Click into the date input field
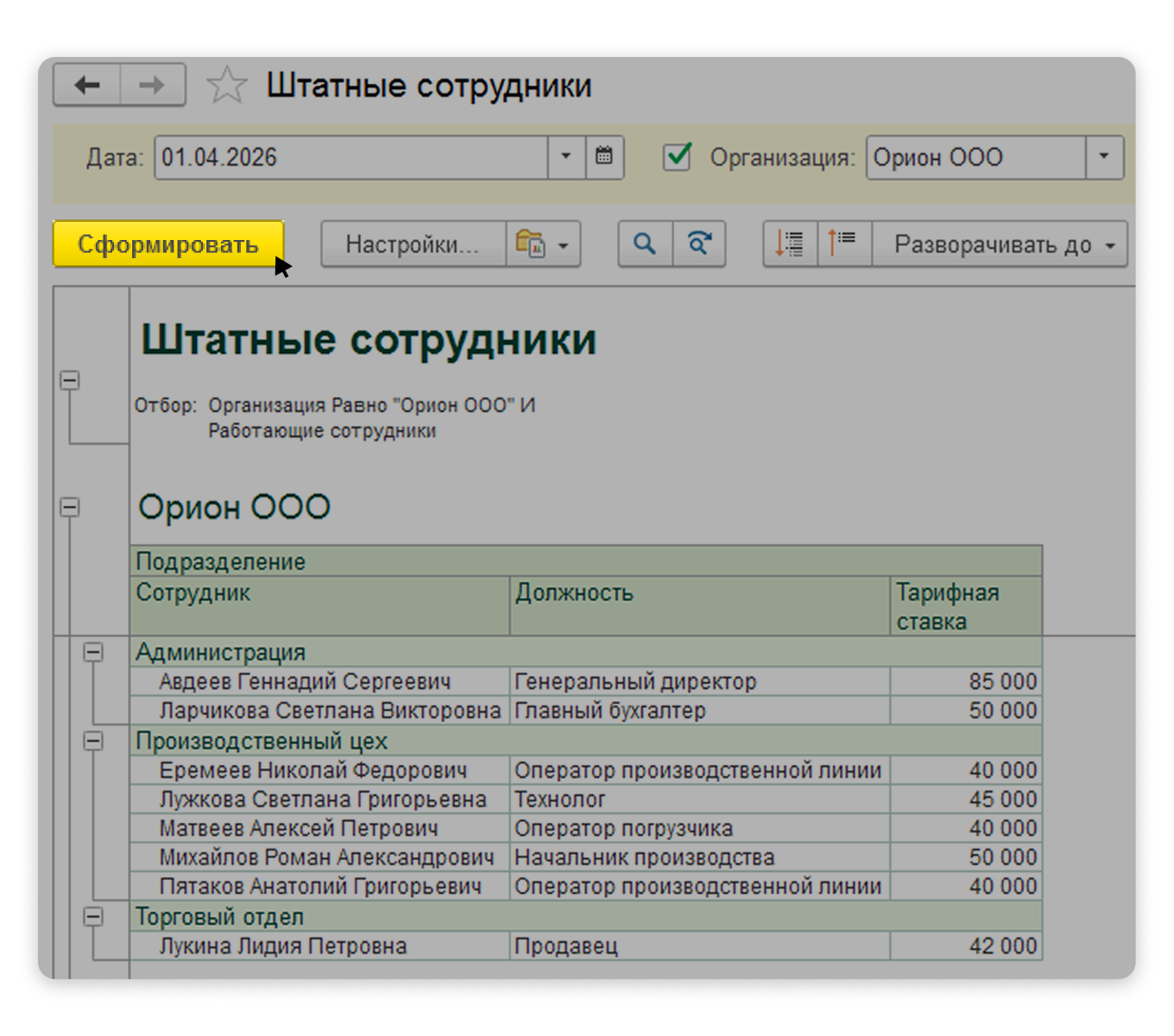Image resolution: width=1174 pixels, height=1036 pixels. 351,157
